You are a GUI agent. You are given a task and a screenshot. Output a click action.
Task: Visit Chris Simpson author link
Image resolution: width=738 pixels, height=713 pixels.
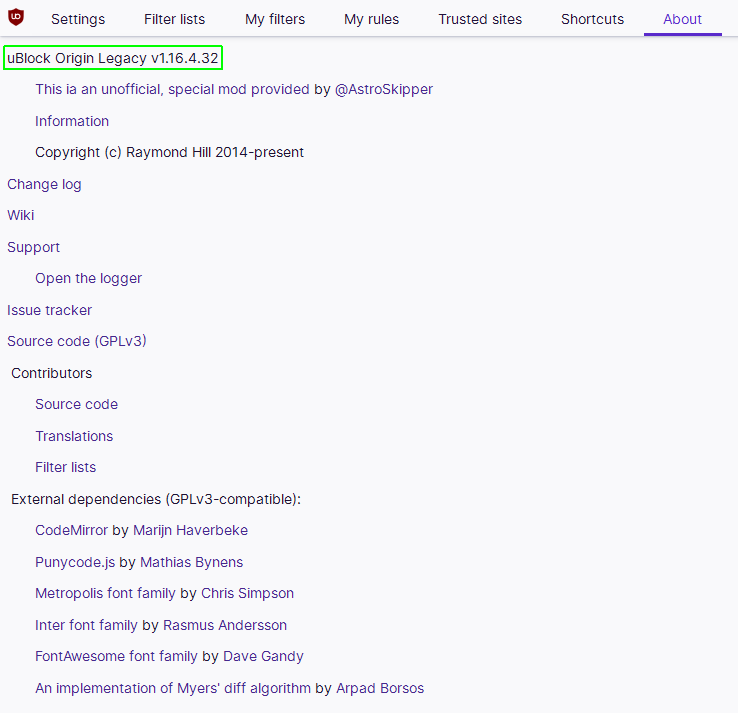[x=248, y=593]
